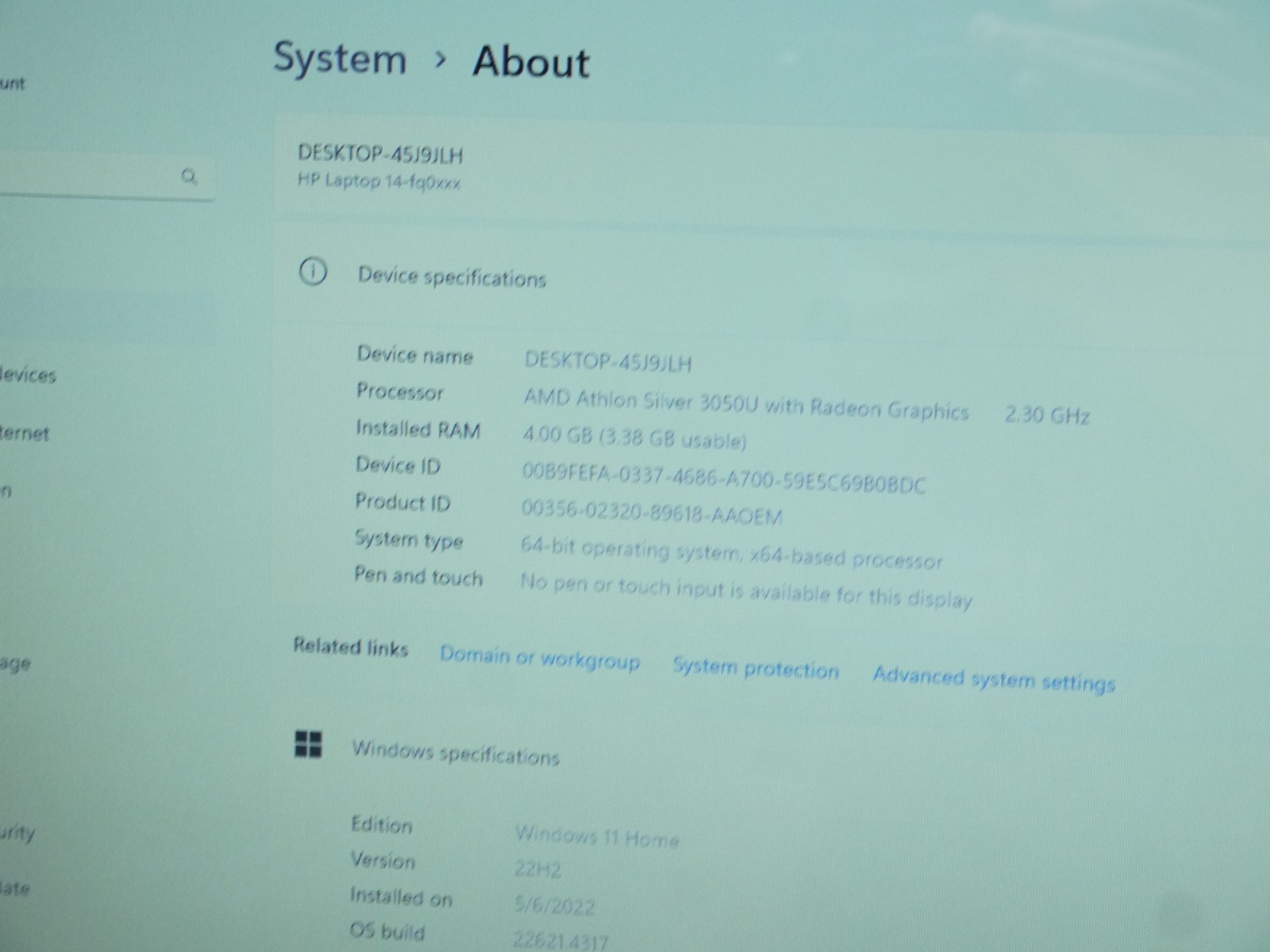
Task: Open the sidebar item ending in 'ternet'
Action: [25, 433]
